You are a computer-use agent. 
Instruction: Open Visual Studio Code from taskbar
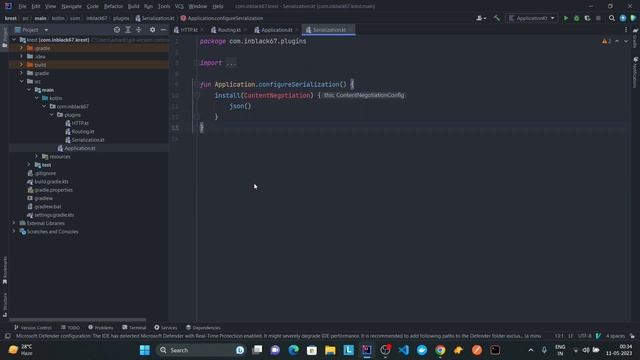tap(403, 350)
